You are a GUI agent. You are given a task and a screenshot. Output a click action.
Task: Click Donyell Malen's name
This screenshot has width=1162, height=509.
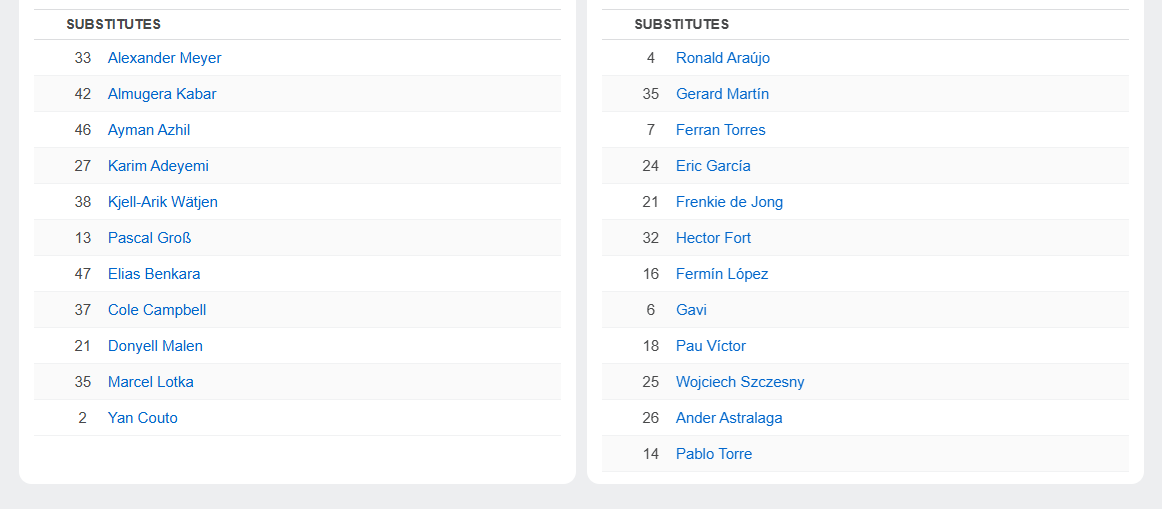click(x=155, y=346)
